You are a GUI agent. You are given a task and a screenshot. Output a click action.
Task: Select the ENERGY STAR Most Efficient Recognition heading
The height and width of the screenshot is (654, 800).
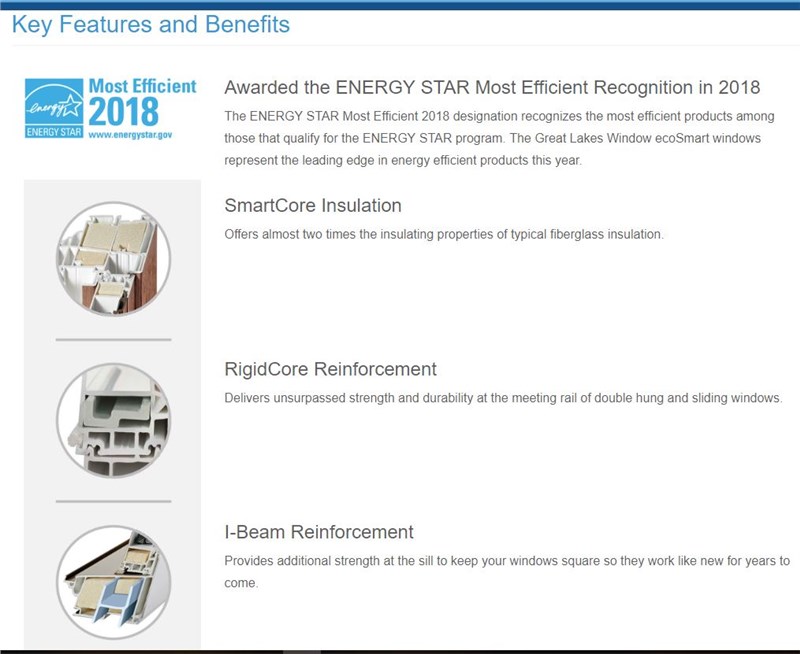coord(492,87)
